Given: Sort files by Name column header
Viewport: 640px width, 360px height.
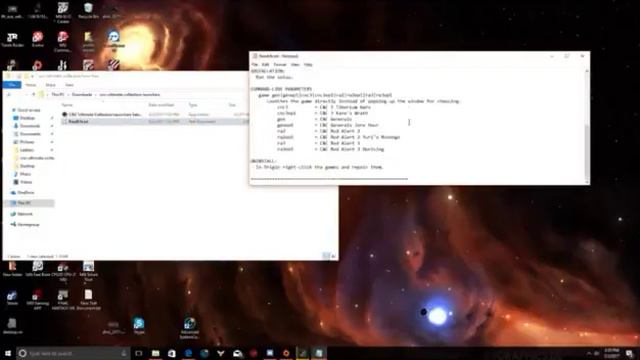Looking at the screenshot, I should click(67, 105).
